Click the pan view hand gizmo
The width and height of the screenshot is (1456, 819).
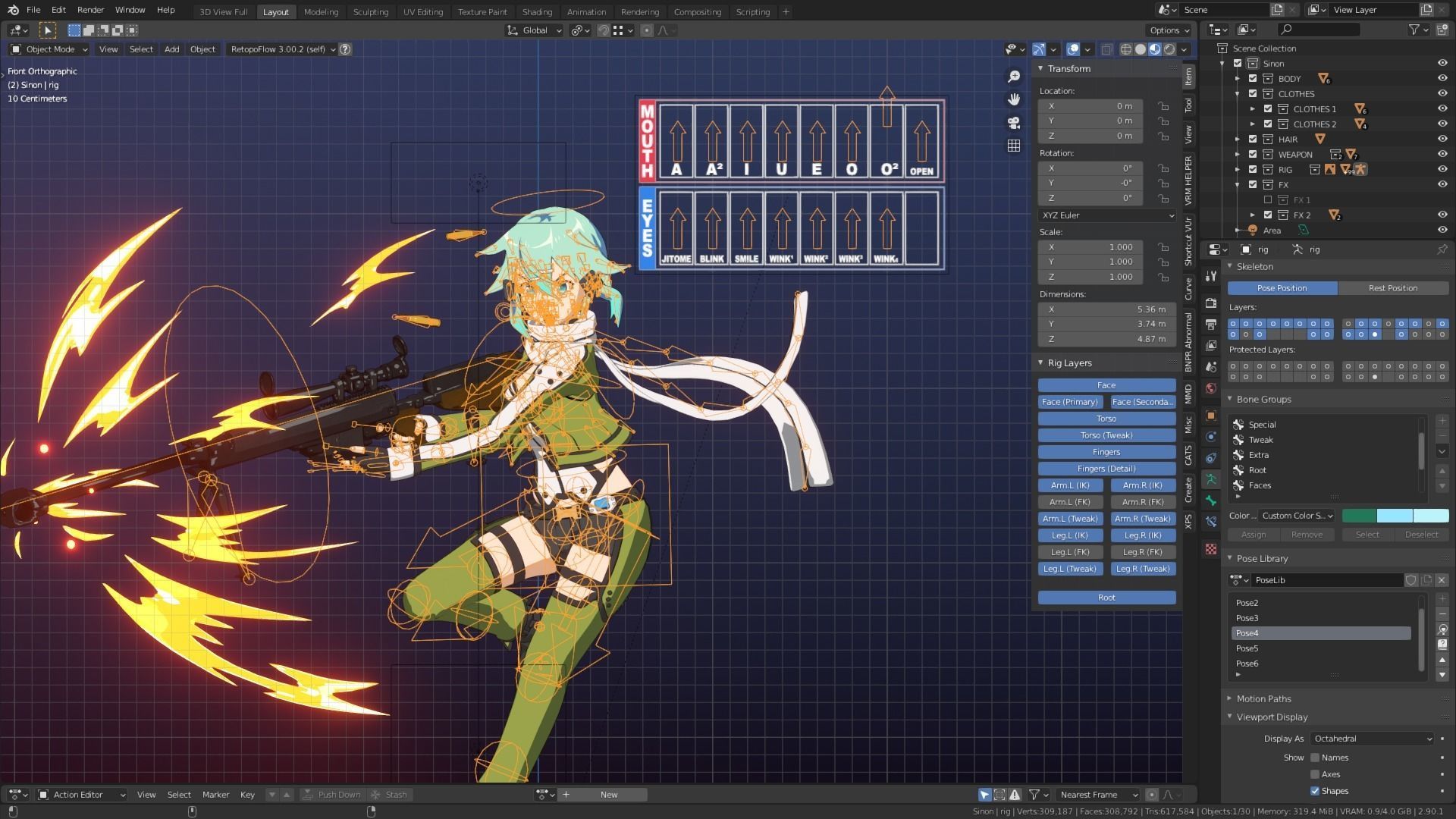(1014, 99)
